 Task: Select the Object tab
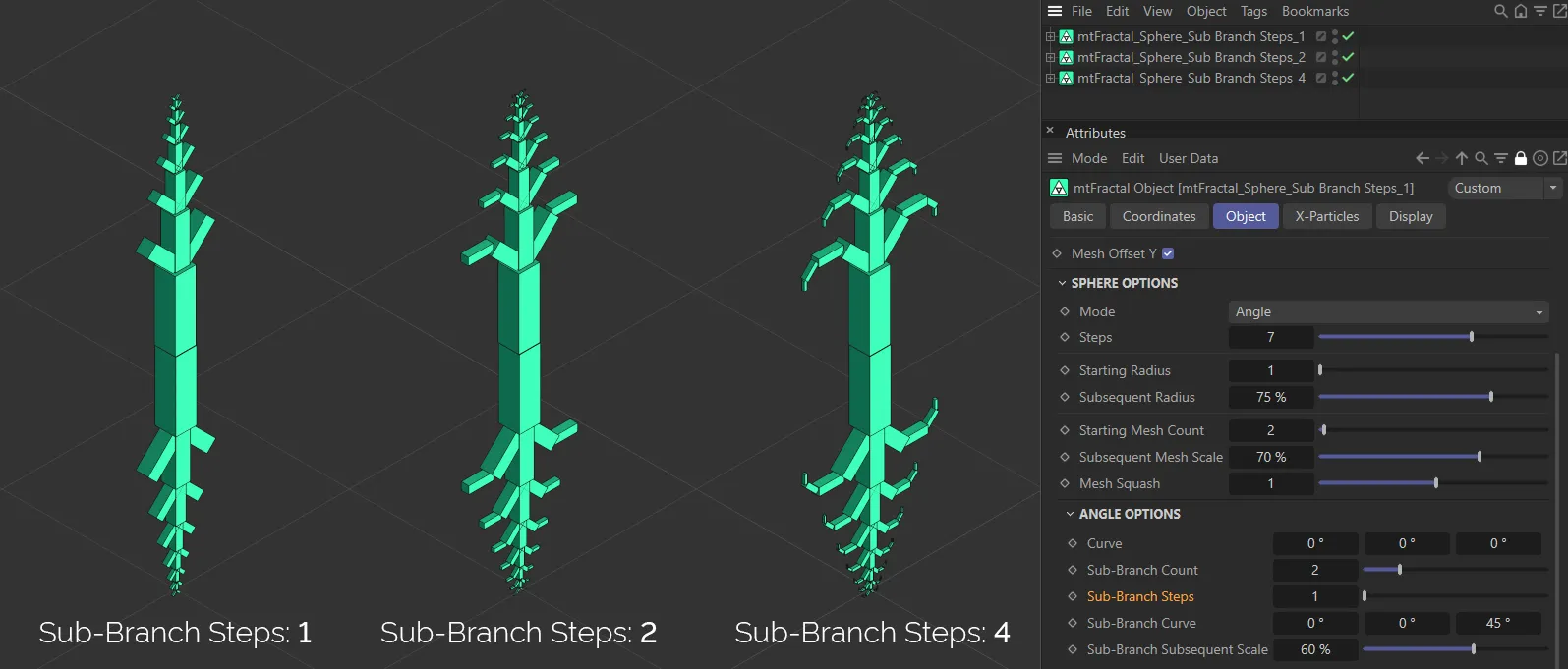coord(1246,216)
